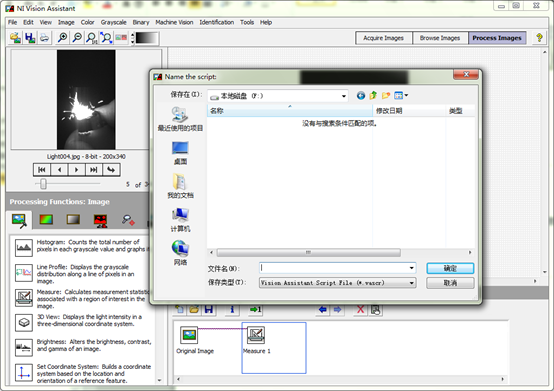554x391 pixels.
Task: Jump to first image button
Action: click(42, 170)
